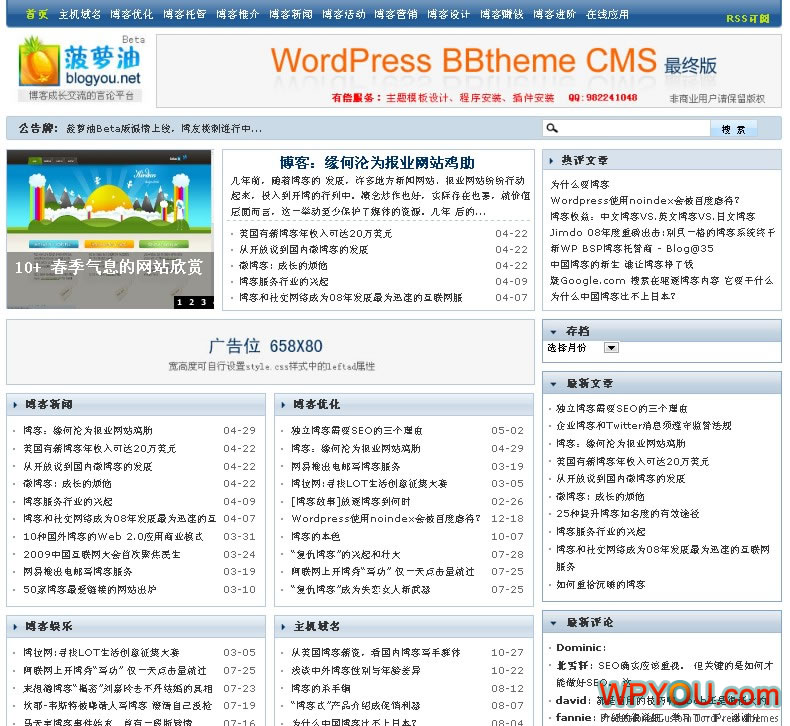
Task: Open 博客设计 in the top navigation
Action: tap(448, 14)
